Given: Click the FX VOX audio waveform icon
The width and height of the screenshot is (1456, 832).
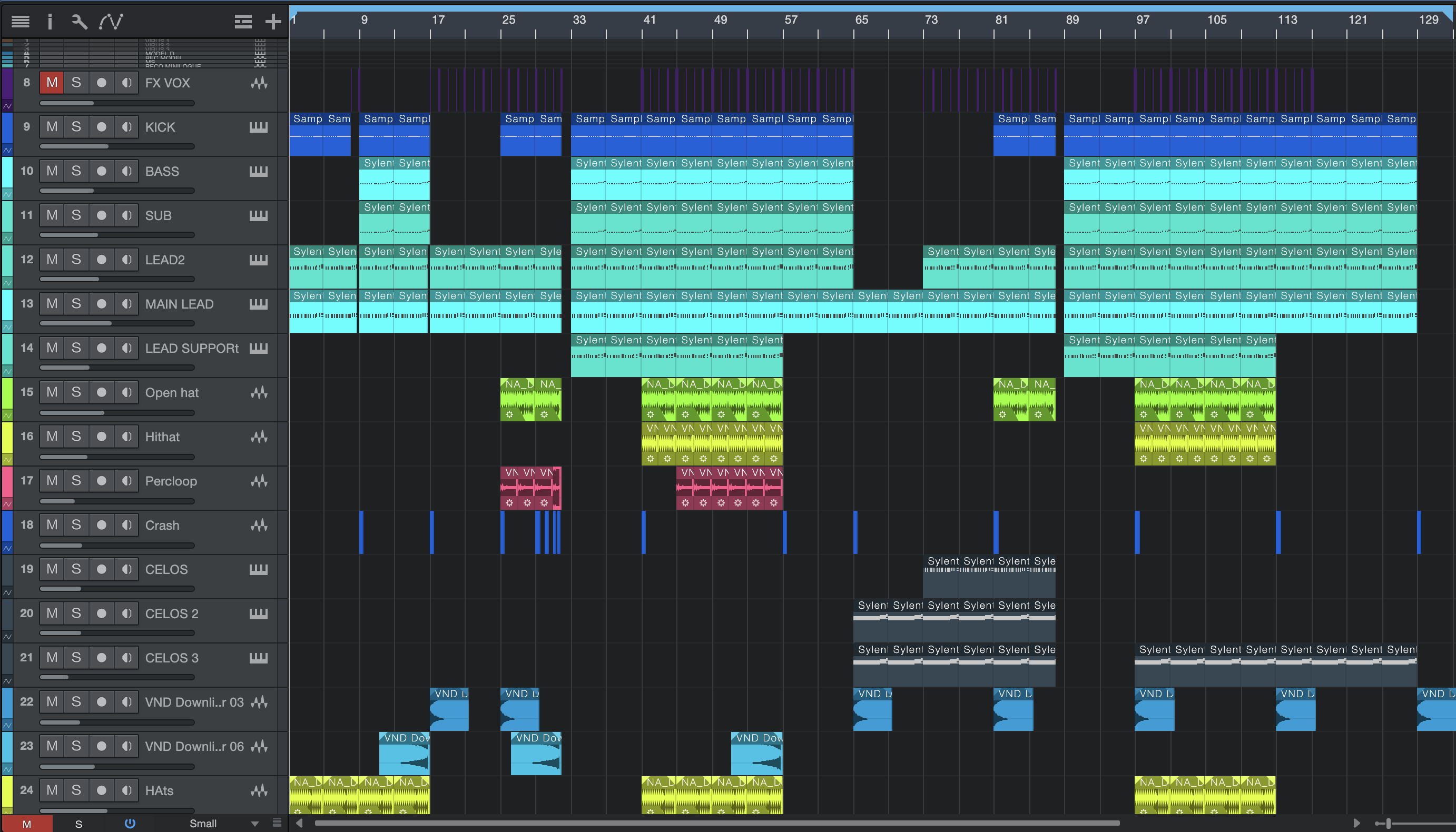Looking at the screenshot, I should pyautogui.click(x=259, y=83).
